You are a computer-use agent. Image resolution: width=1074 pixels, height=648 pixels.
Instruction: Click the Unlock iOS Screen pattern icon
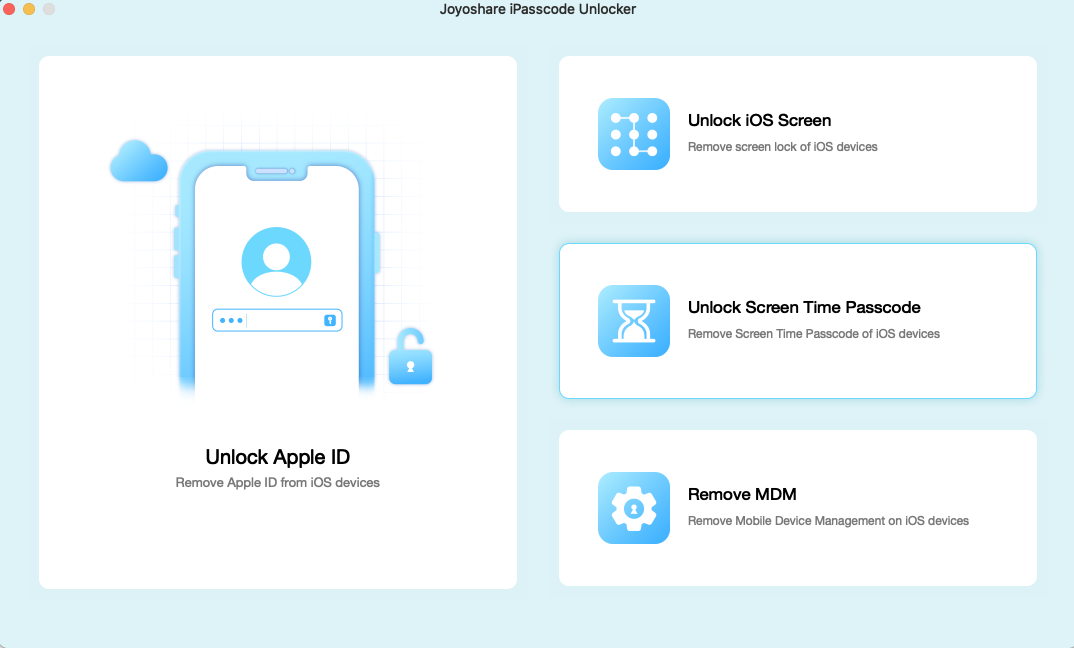(634, 134)
